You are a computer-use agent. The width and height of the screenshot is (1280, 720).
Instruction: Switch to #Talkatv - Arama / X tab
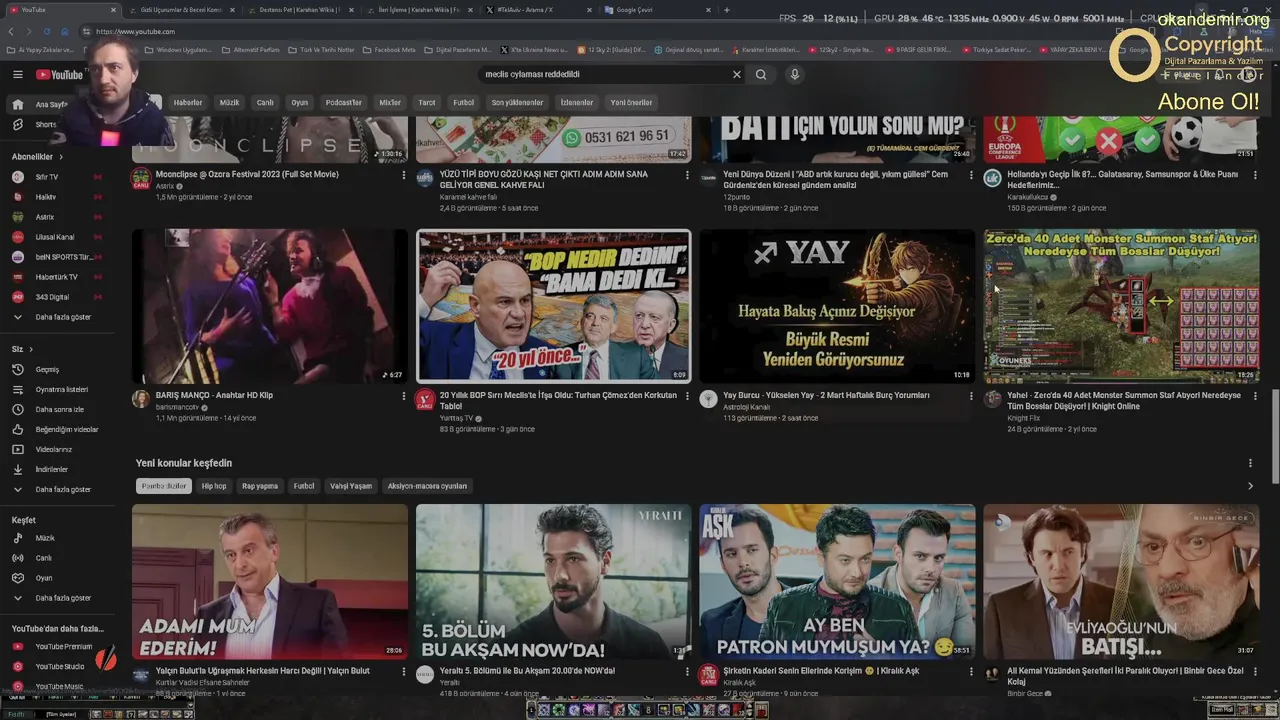pyautogui.click(x=535, y=10)
